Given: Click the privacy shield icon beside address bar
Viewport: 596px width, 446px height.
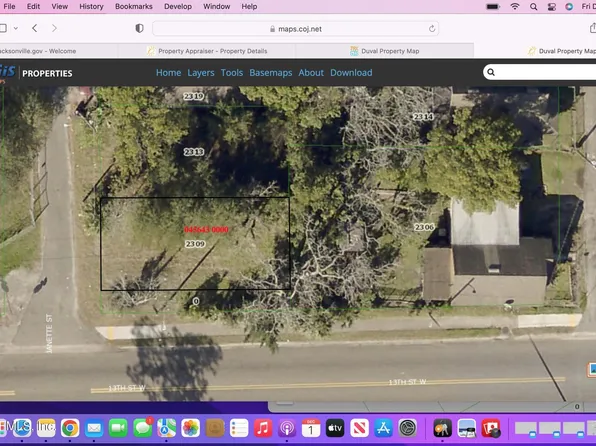Looking at the screenshot, I should tap(139, 29).
